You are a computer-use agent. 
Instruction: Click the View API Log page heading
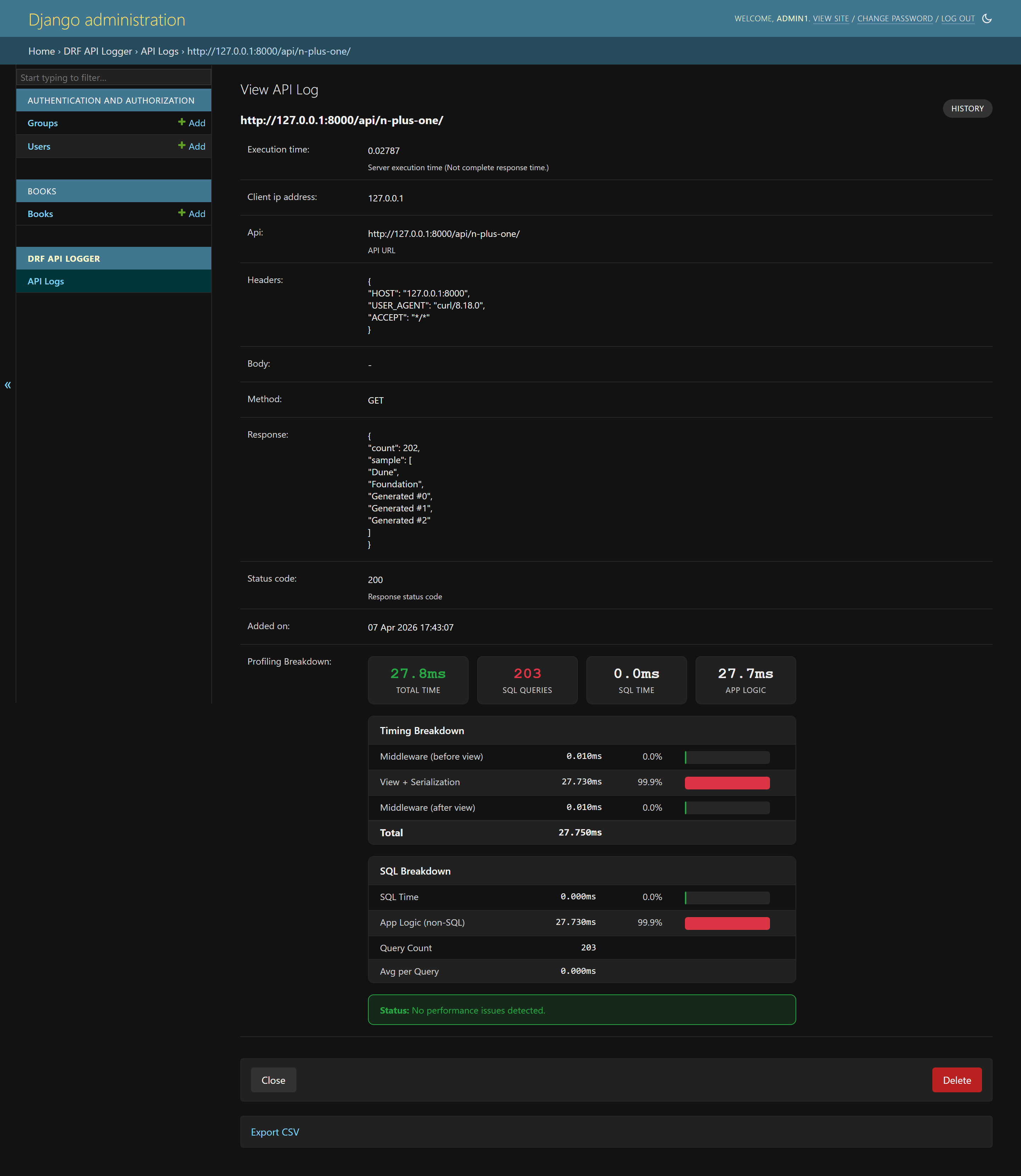(279, 89)
